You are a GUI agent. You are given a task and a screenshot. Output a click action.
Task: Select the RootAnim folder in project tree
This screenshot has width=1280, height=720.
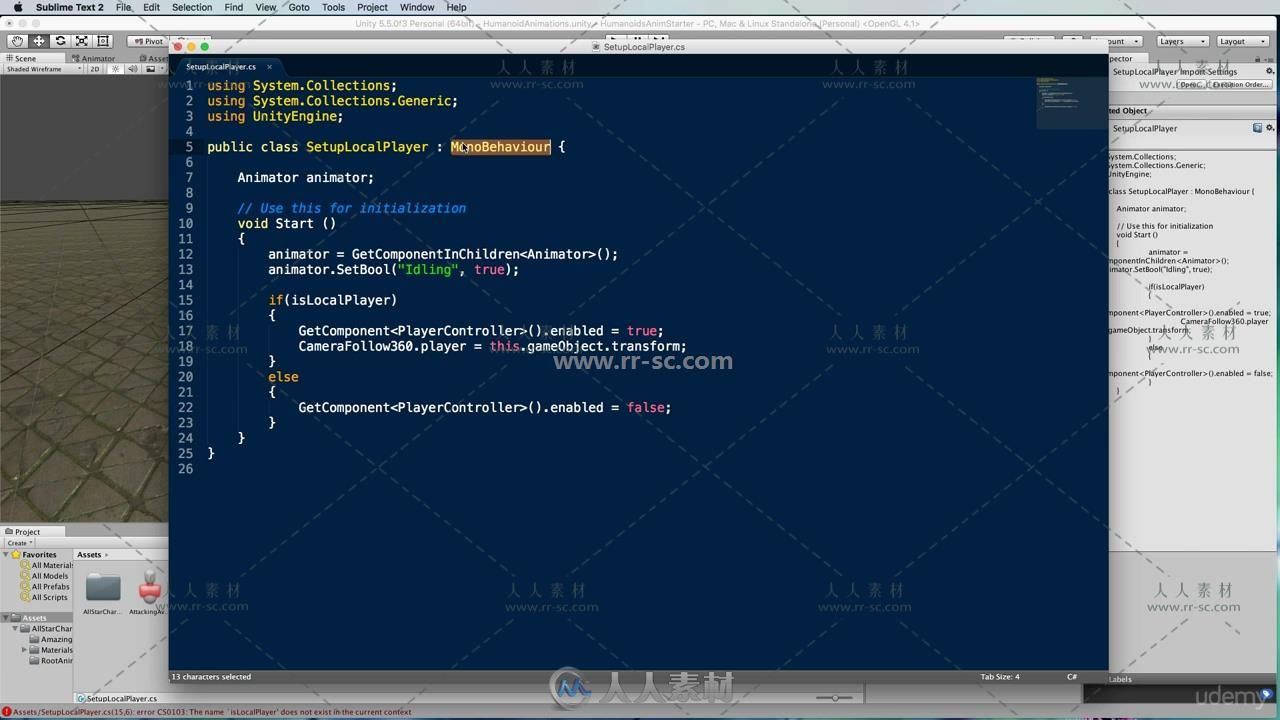coord(51,661)
